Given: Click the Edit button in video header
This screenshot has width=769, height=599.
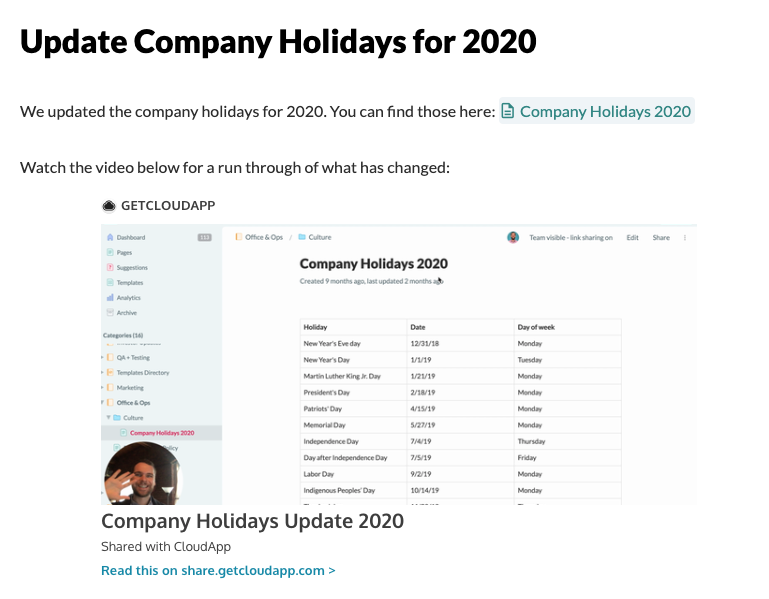Looking at the screenshot, I should [632, 237].
